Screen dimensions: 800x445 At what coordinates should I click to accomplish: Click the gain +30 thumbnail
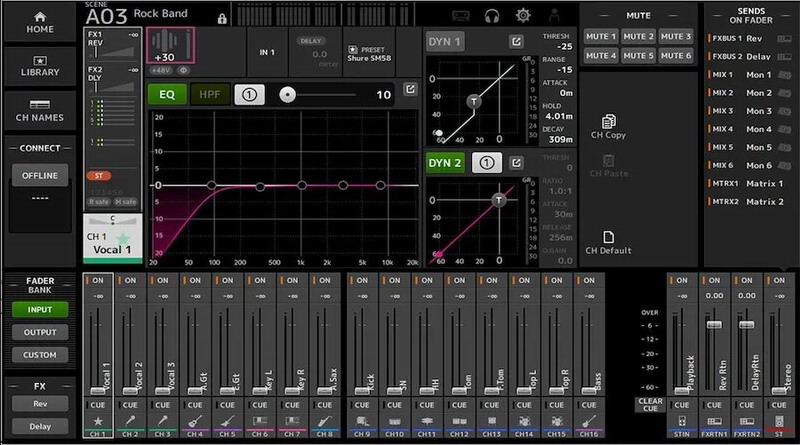click(x=170, y=45)
